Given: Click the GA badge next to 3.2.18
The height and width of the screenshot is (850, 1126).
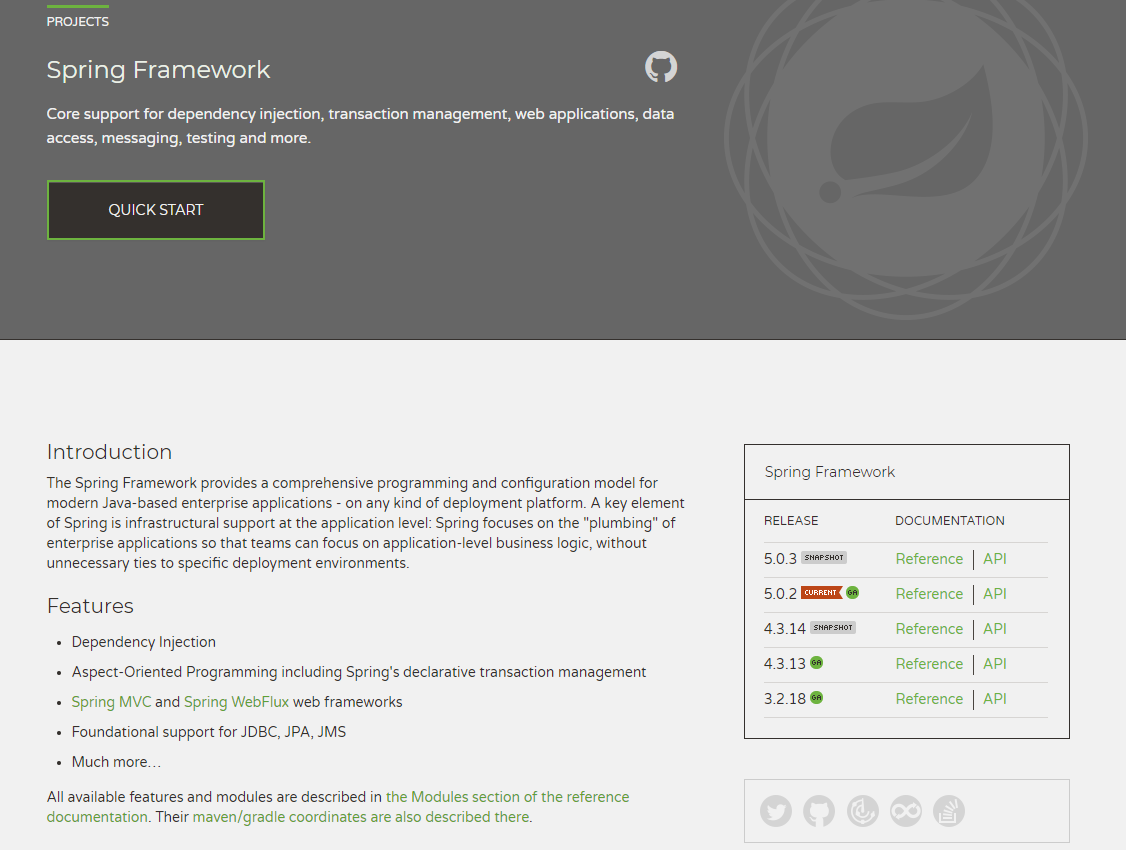Looking at the screenshot, I should click(x=816, y=698).
